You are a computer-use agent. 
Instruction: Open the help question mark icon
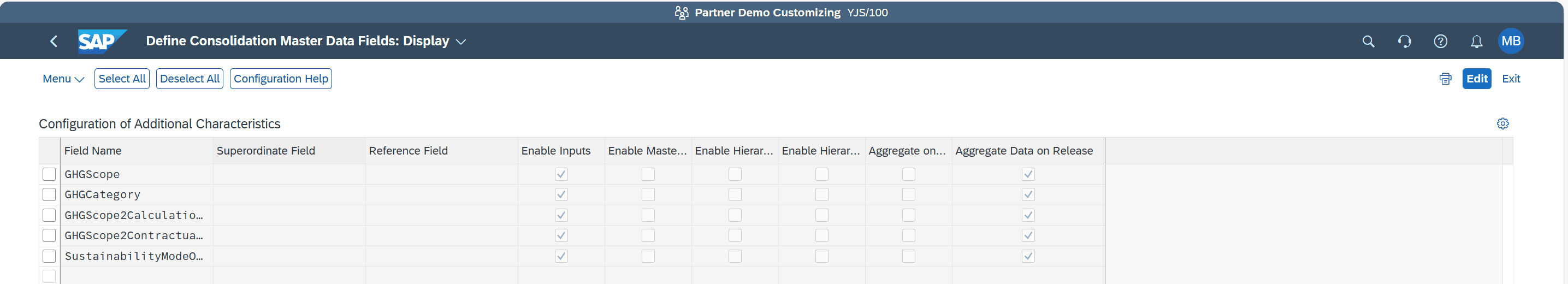pos(1440,42)
